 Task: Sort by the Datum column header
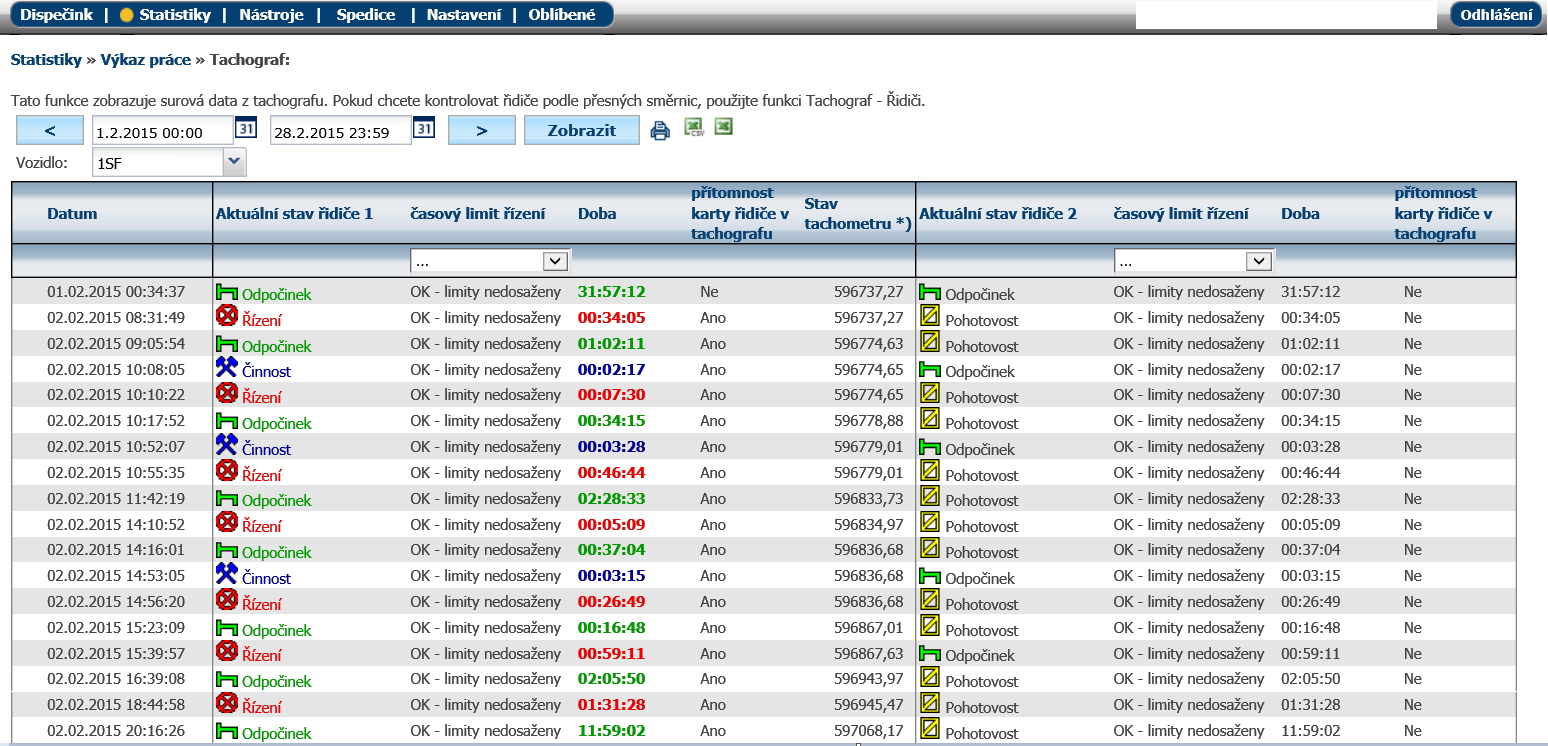coord(72,214)
